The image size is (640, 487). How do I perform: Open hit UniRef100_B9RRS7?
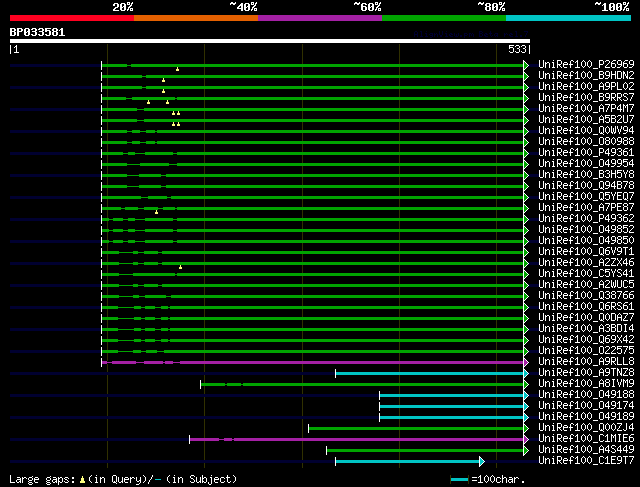586,97
